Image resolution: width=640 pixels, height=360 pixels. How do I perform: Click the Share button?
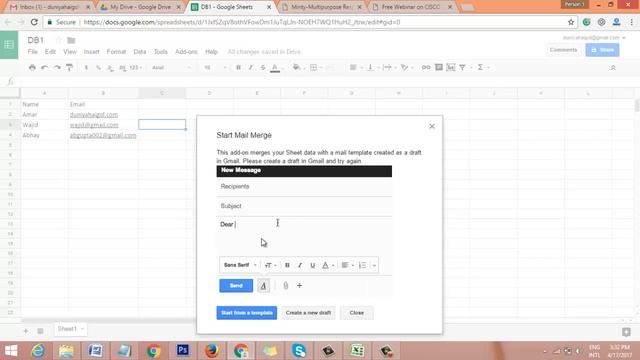(x=602, y=50)
